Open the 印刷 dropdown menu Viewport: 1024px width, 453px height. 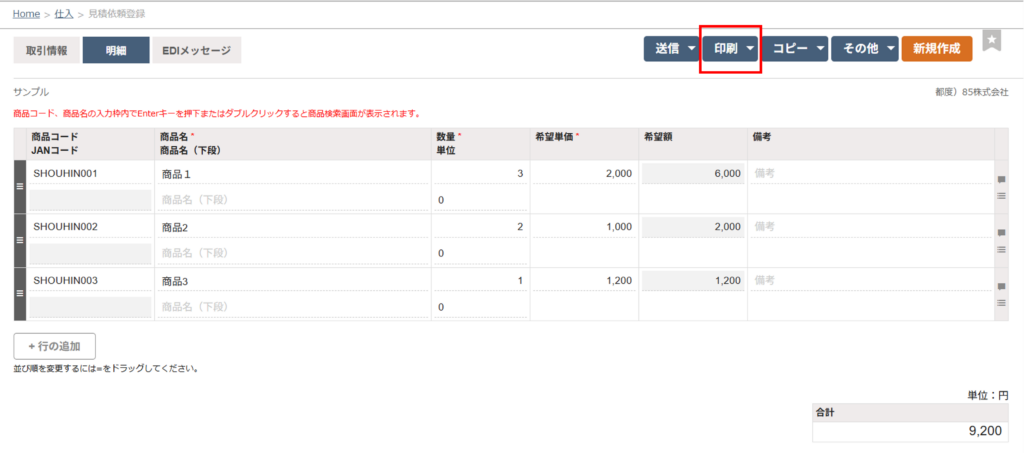click(x=730, y=49)
